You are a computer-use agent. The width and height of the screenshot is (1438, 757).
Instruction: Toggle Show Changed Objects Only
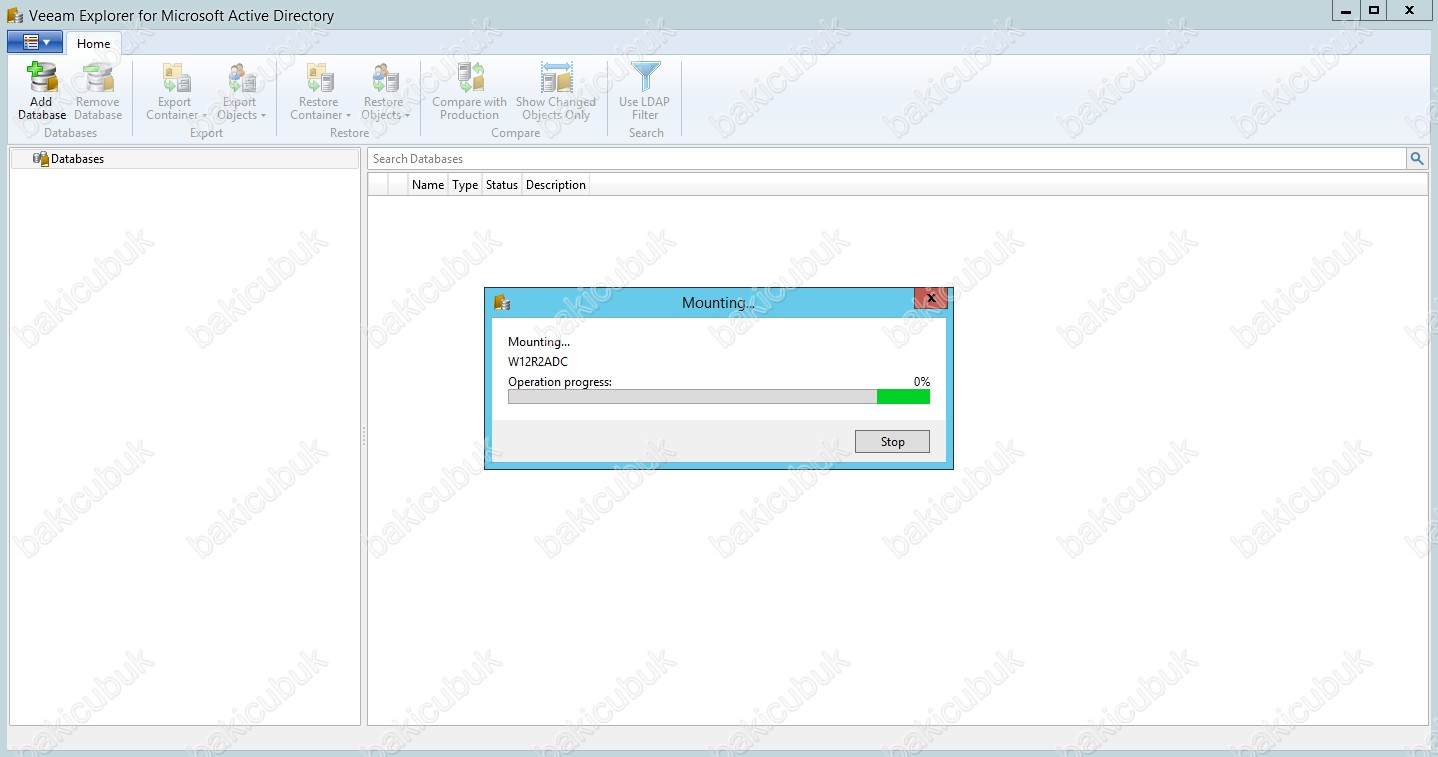click(x=556, y=92)
